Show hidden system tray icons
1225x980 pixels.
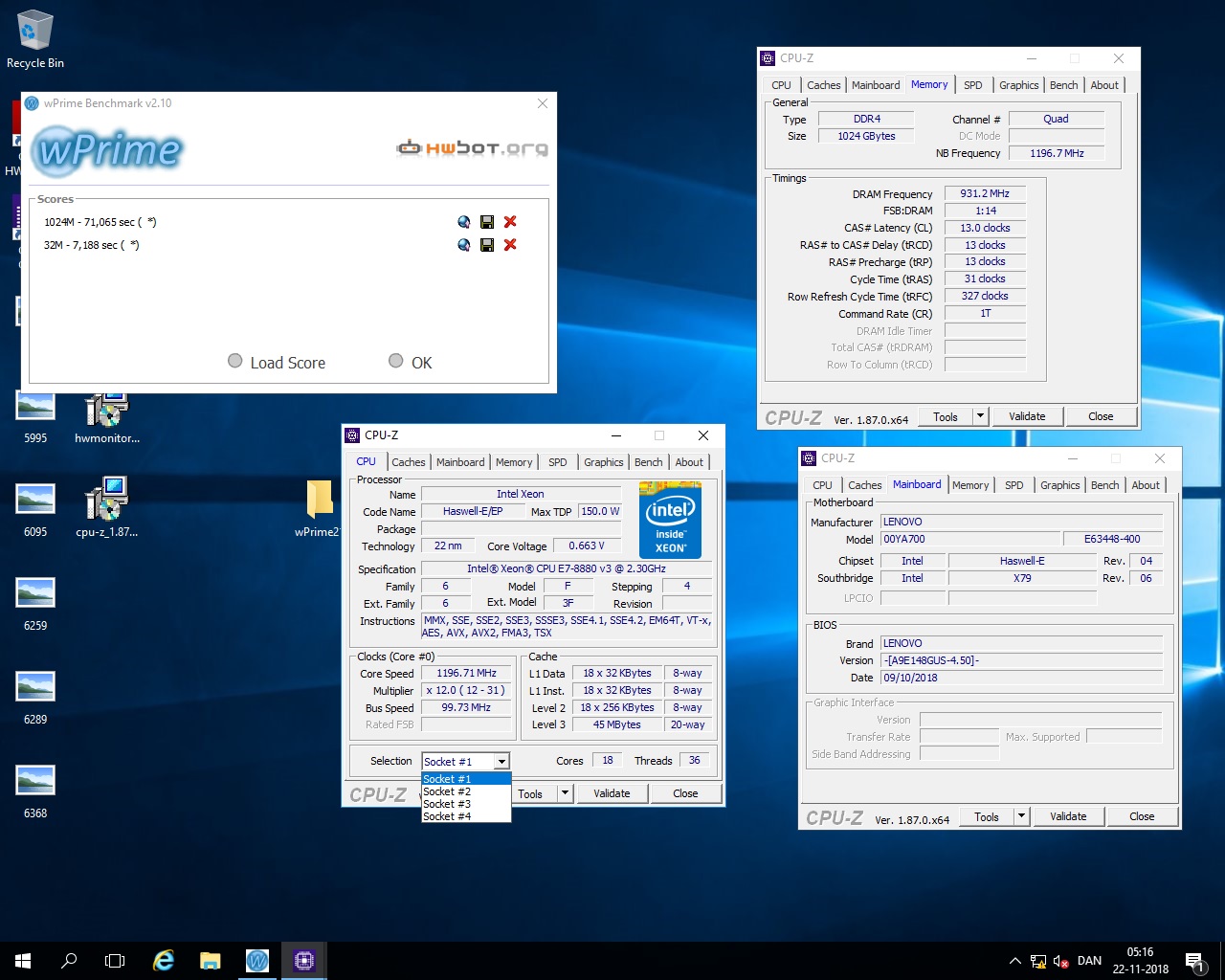pos(1015,961)
